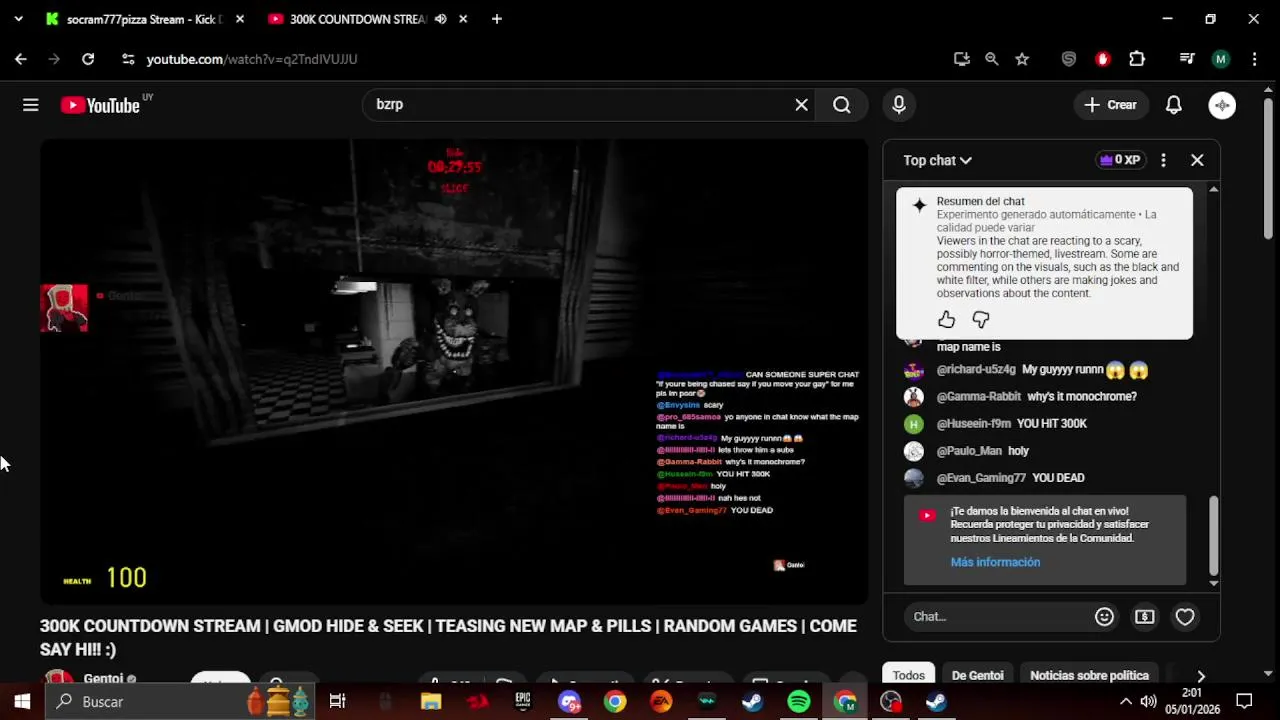Open @Huseein-f9m YOU HIT 300K message
The image size is (1280, 720).
point(996,424)
